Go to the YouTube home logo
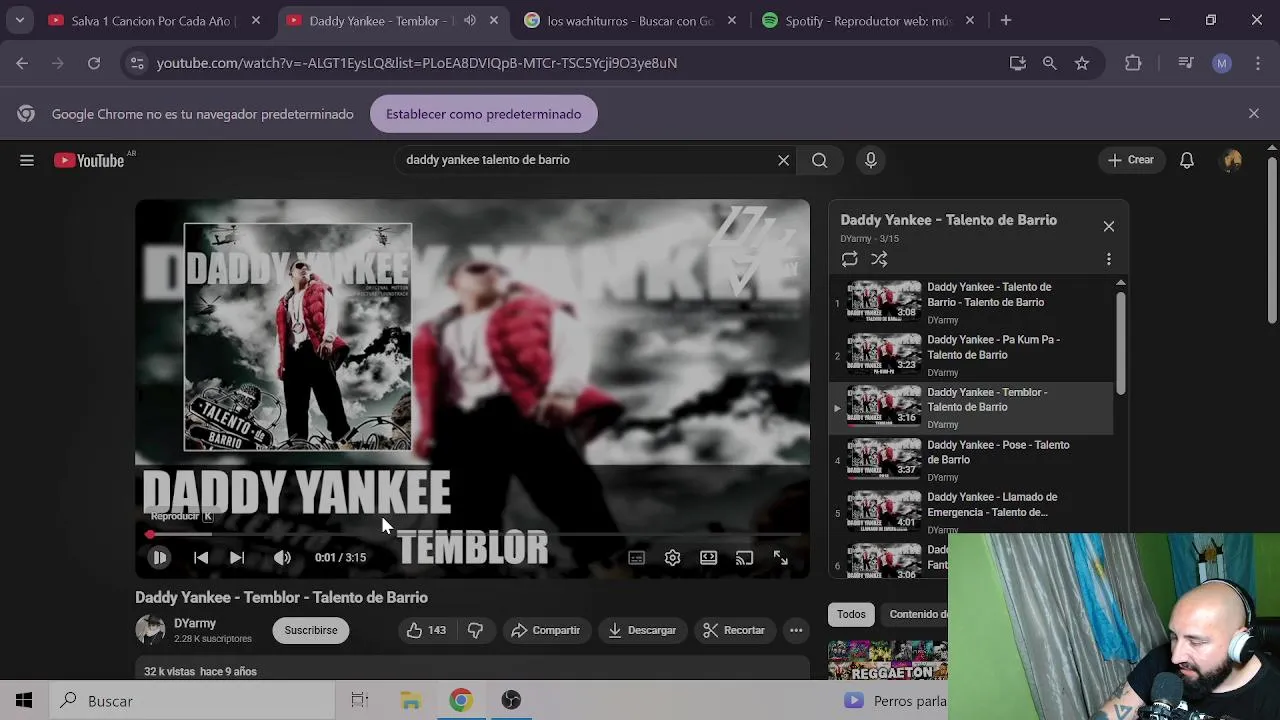The image size is (1280, 720). coord(89,160)
